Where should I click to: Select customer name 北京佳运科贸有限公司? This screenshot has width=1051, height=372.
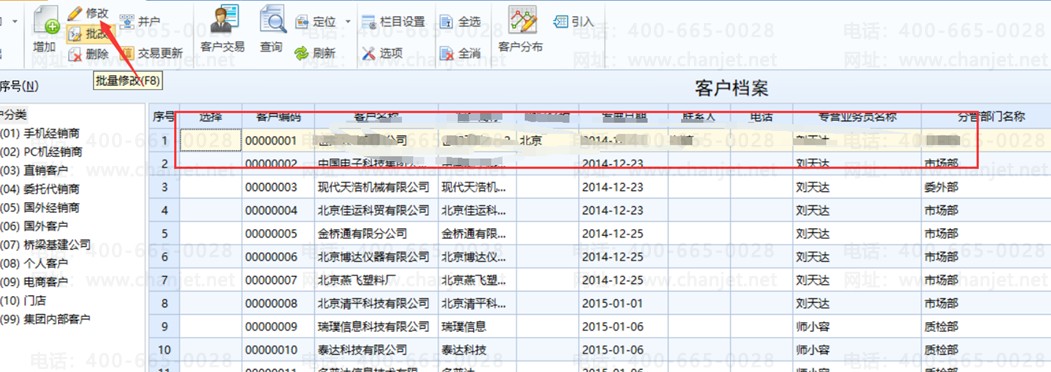[x=373, y=210]
